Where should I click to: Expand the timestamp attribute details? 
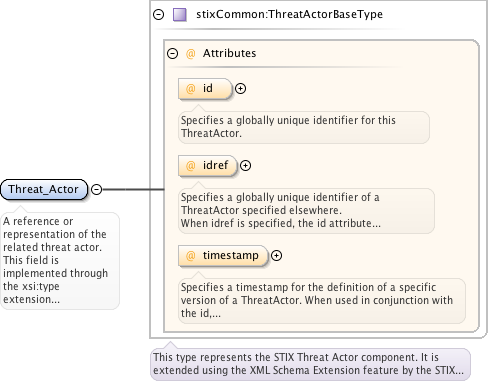click(x=276, y=256)
